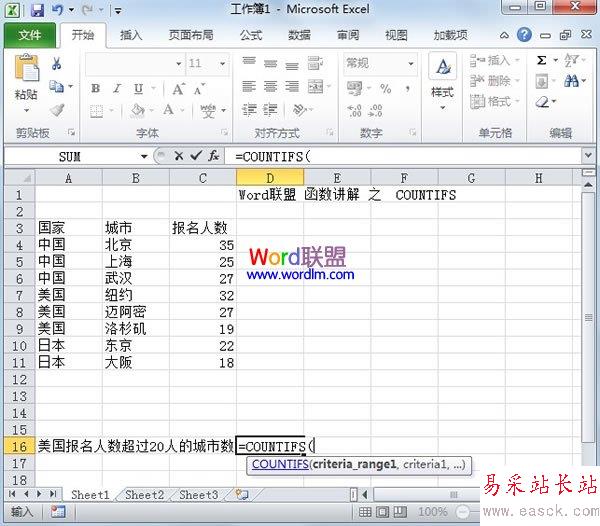Screen dimensions: 600x526
Task: Click the Increase Indent icon
Action: click(270, 110)
